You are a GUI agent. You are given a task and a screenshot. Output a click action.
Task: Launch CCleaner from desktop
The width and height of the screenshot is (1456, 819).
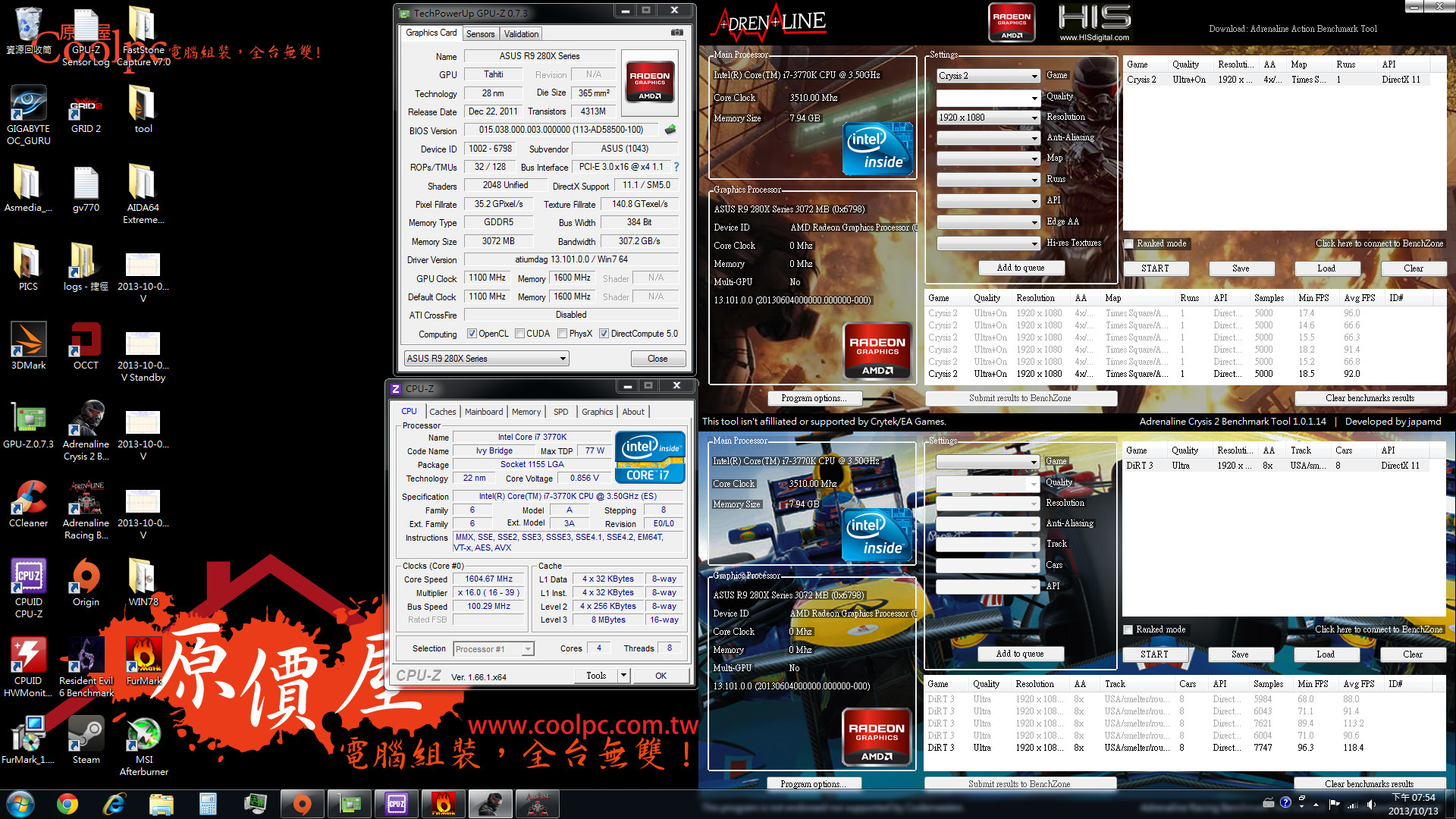pyautogui.click(x=28, y=503)
